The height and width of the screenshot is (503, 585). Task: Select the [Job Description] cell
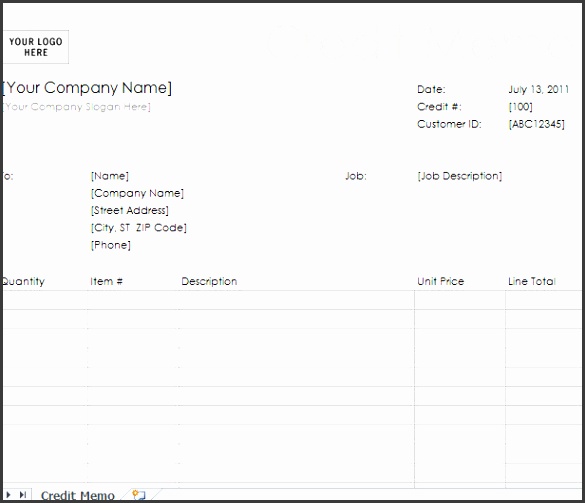click(x=460, y=176)
